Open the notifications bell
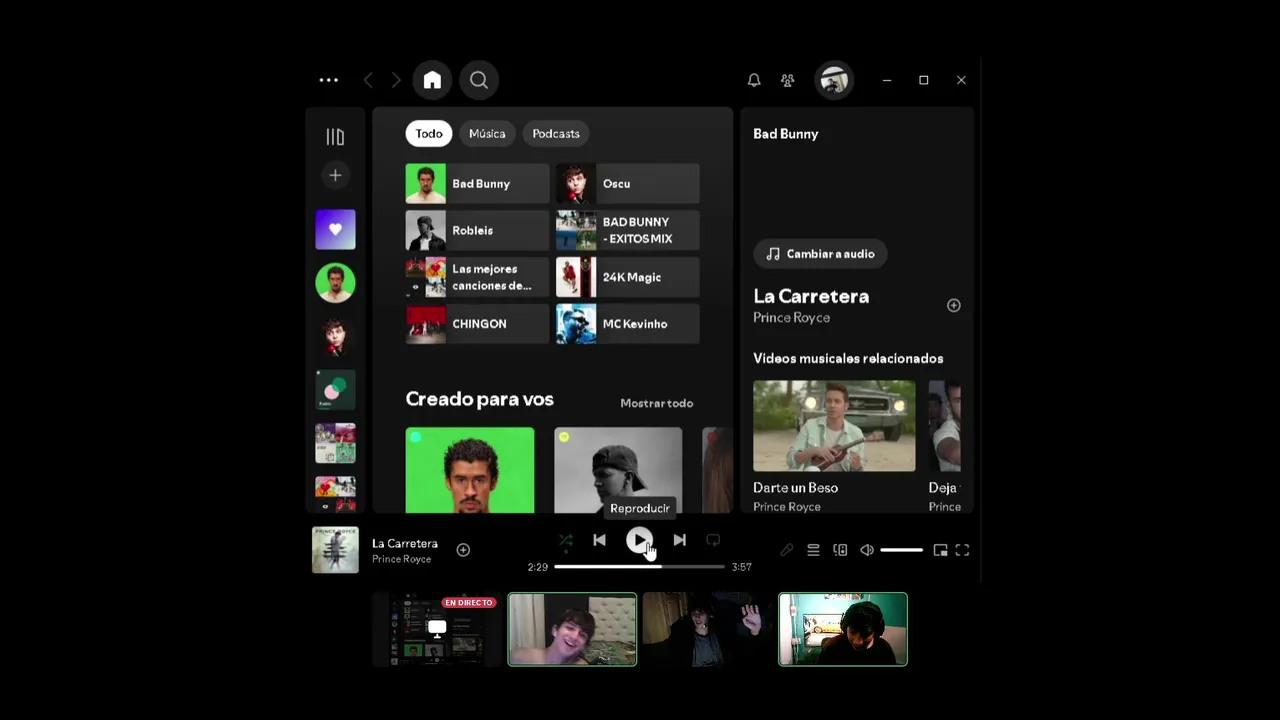Screen dimensions: 1280x720 tap(754, 80)
